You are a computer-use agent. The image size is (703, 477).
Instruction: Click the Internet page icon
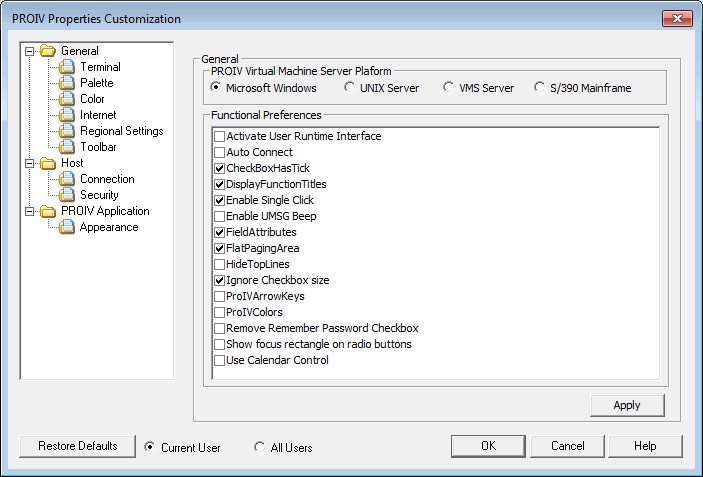[67, 115]
